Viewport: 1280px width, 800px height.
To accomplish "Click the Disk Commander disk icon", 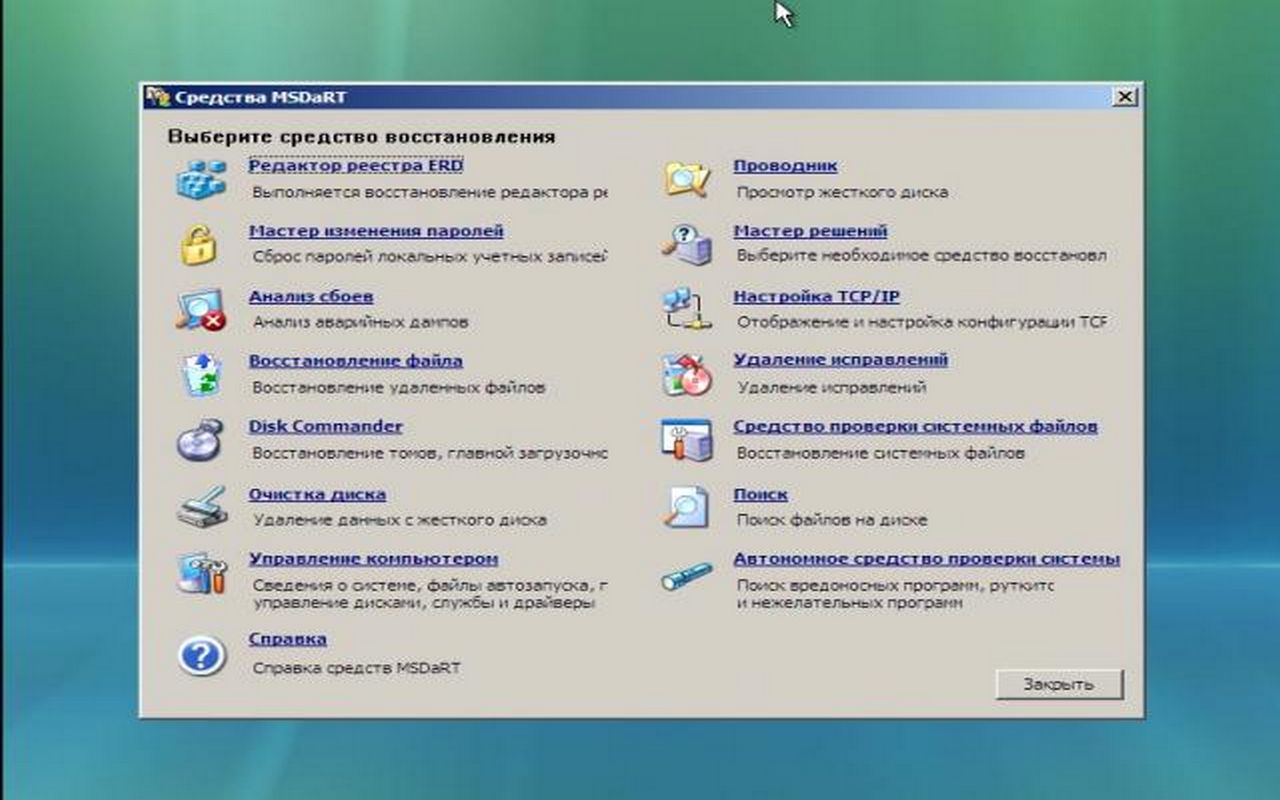I will pyautogui.click(x=201, y=439).
